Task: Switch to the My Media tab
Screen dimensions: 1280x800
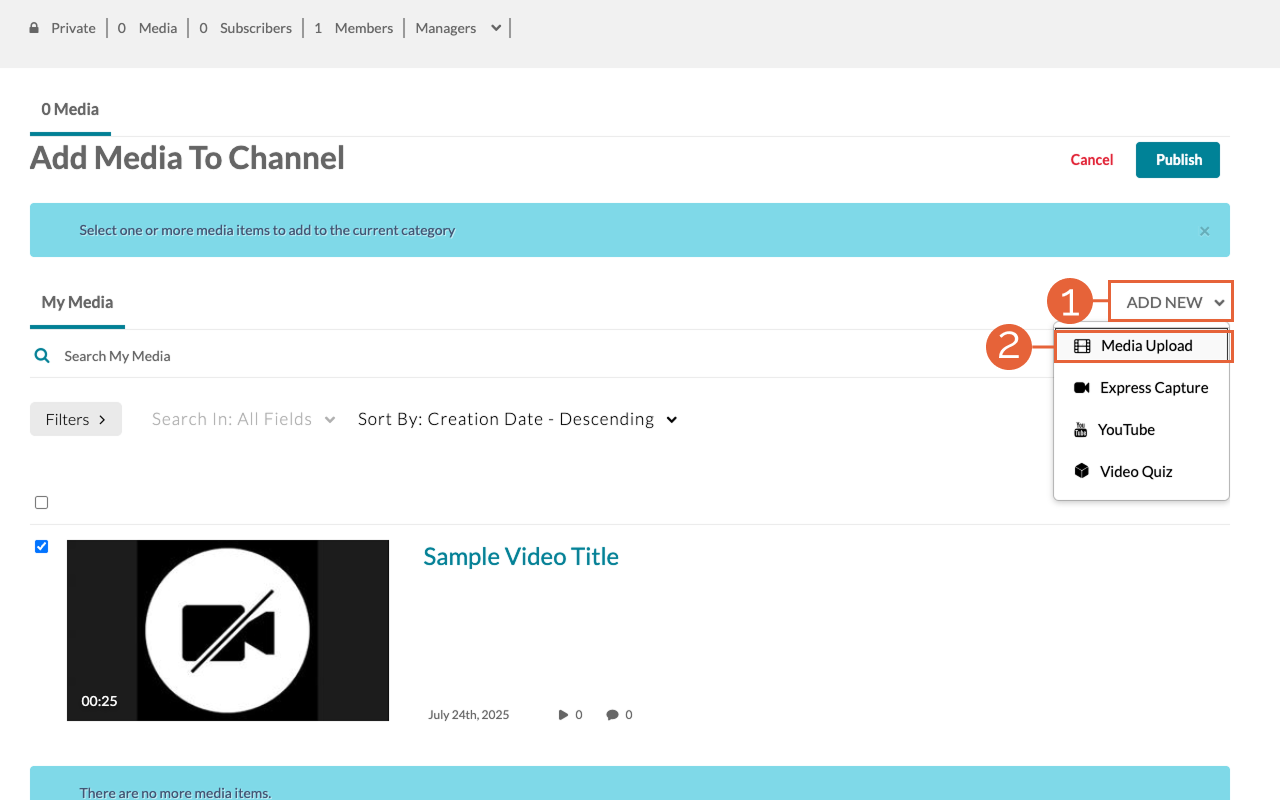Action: (76, 302)
